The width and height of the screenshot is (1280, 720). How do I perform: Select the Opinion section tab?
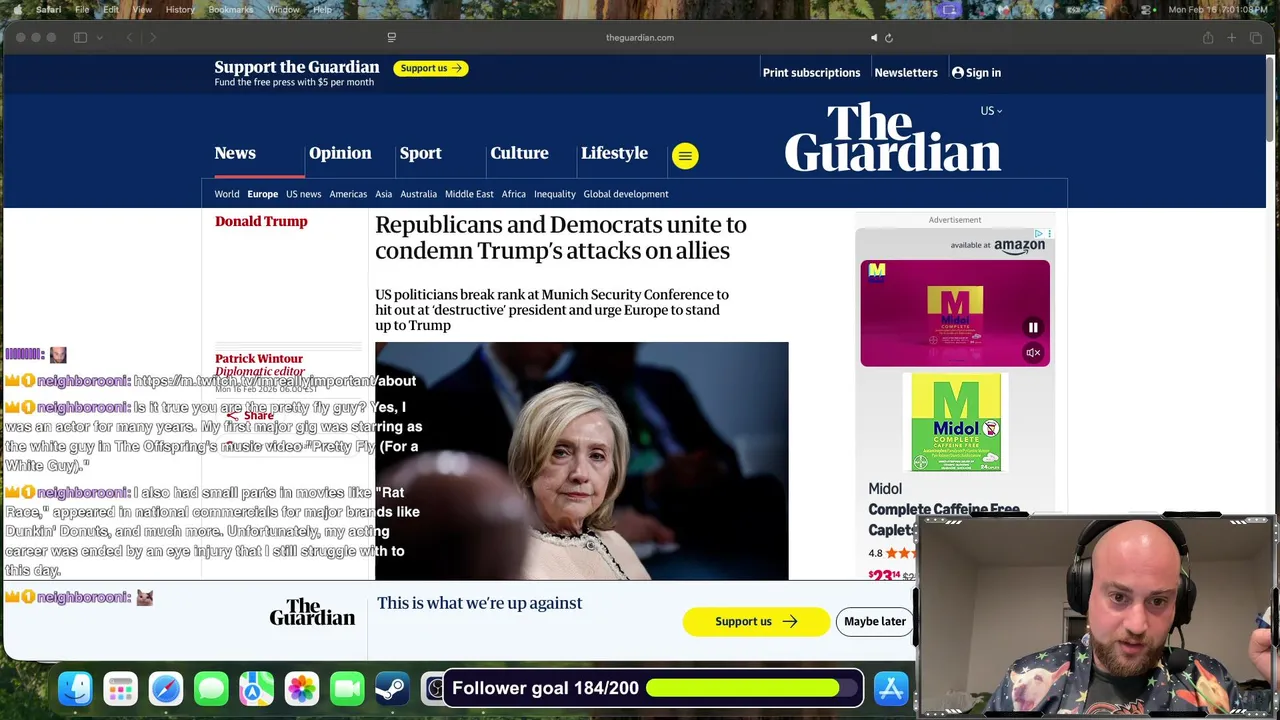[340, 153]
